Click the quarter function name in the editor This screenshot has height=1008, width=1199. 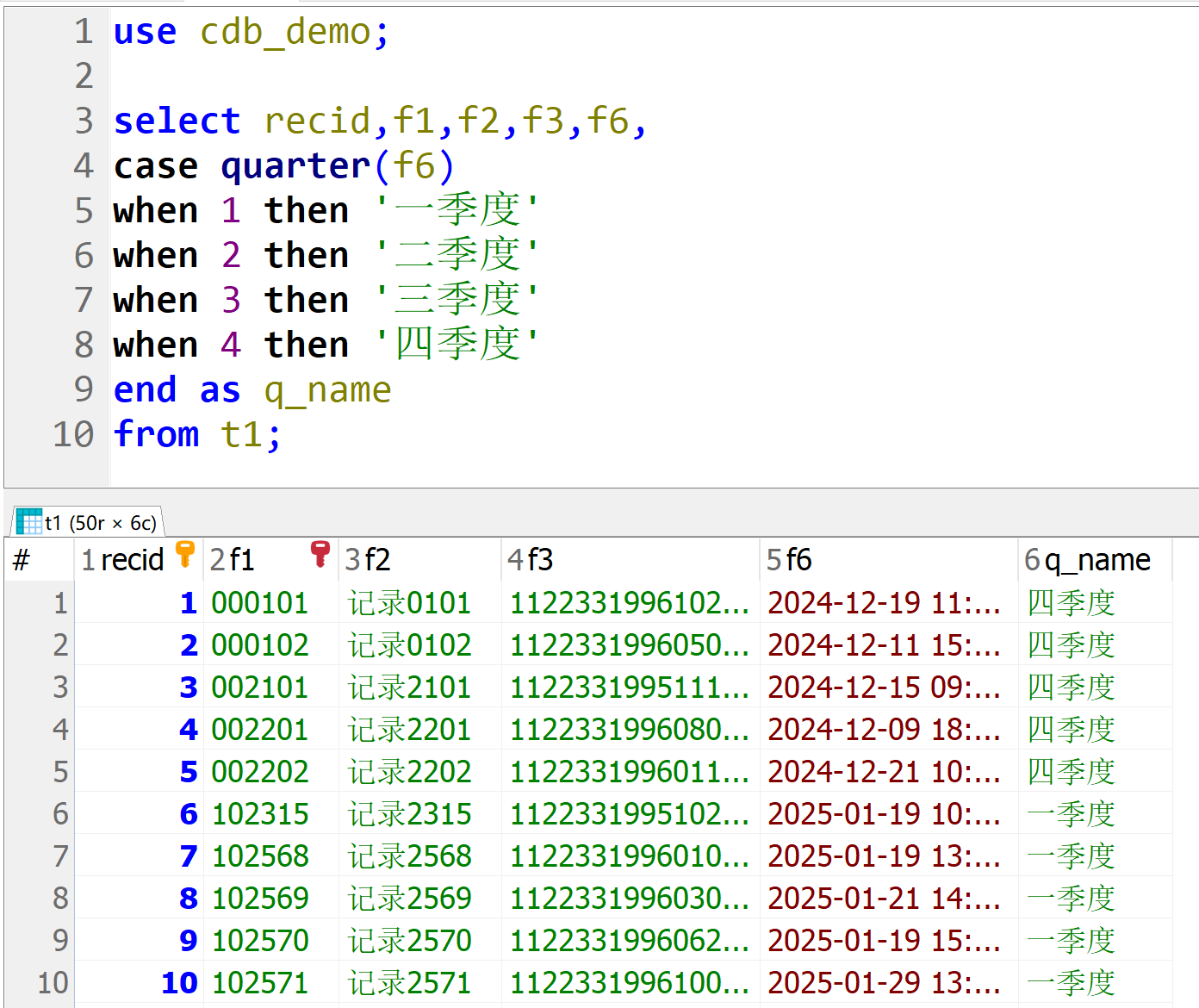[x=295, y=166]
